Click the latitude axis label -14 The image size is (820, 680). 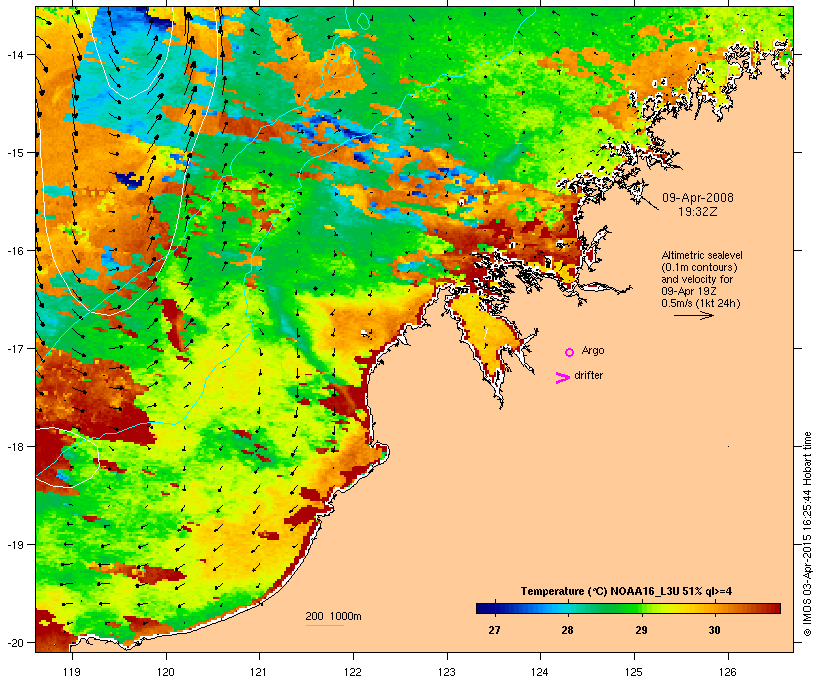click(x=15, y=54)
